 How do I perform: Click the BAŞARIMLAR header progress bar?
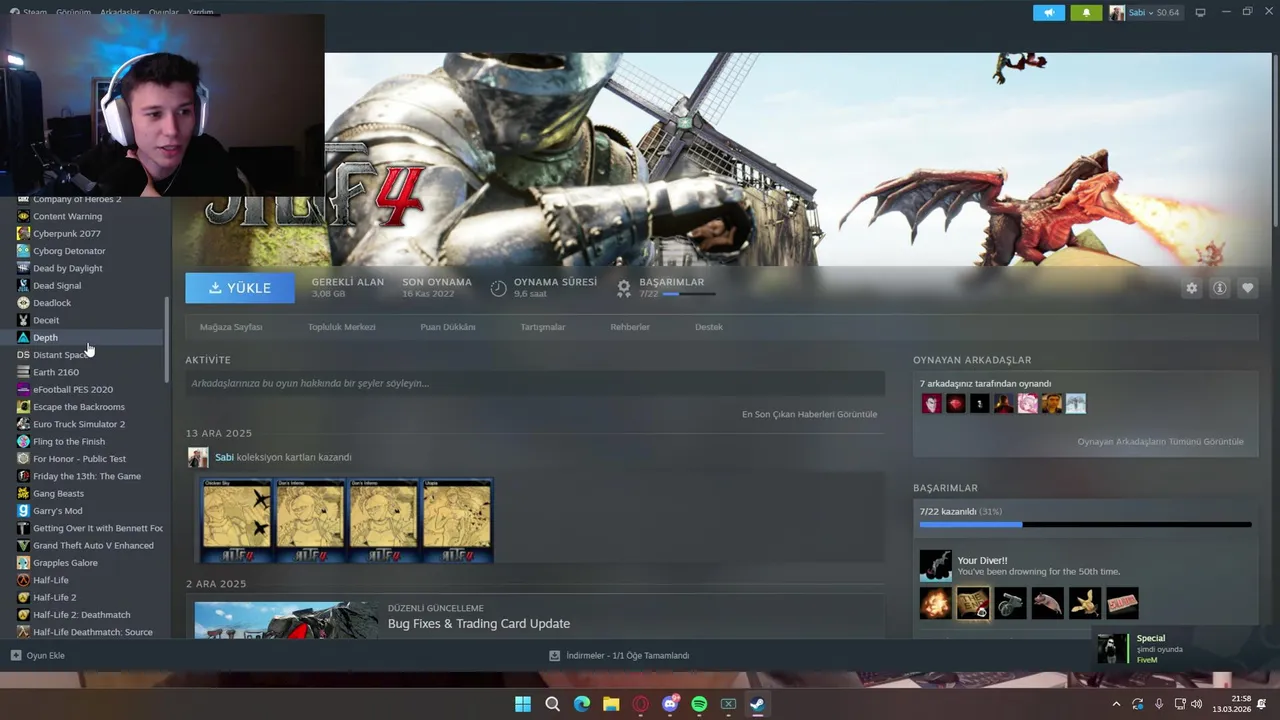coord(689,294)
